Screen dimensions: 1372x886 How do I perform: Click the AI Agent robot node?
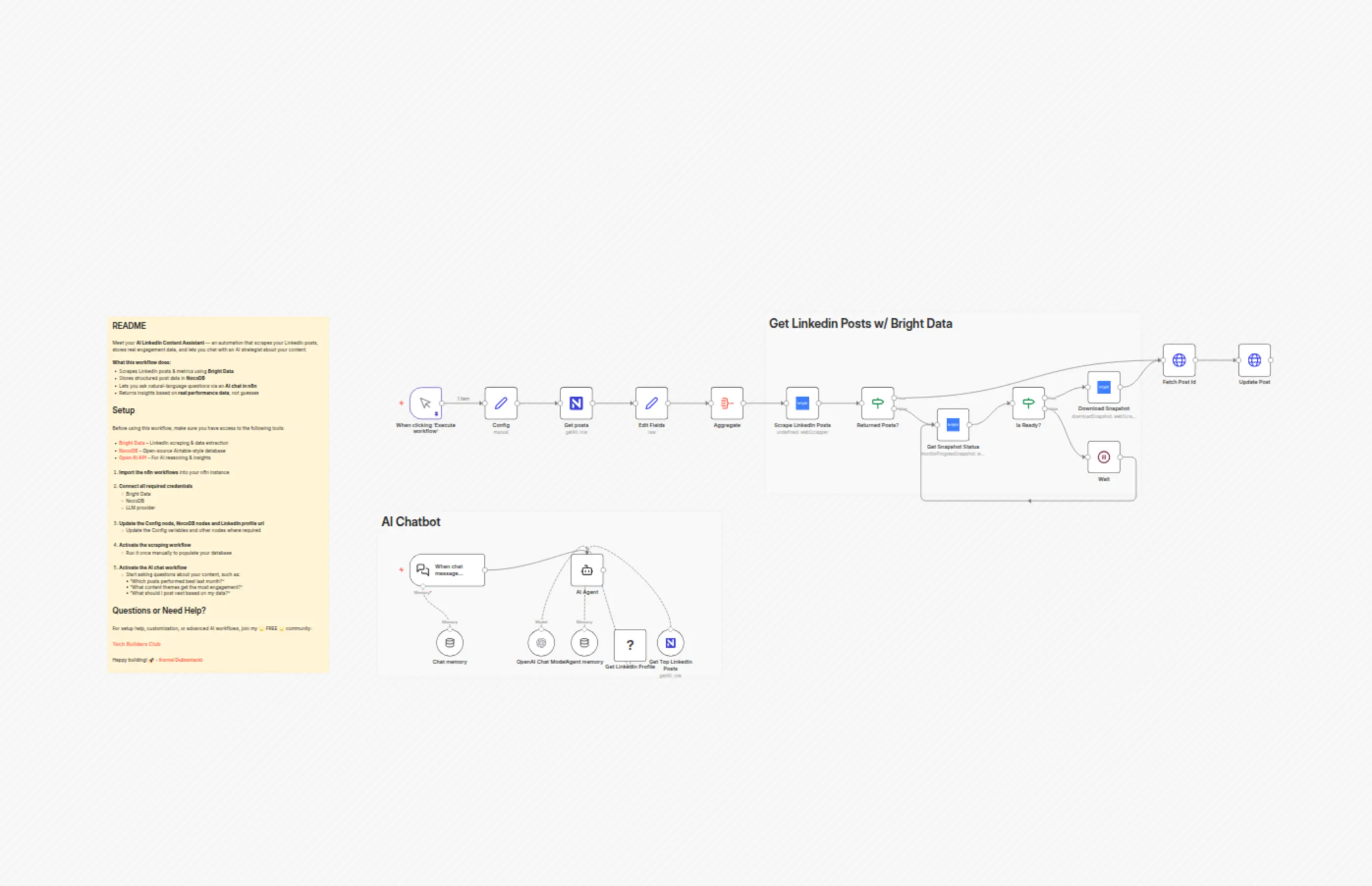coord(587,570)
